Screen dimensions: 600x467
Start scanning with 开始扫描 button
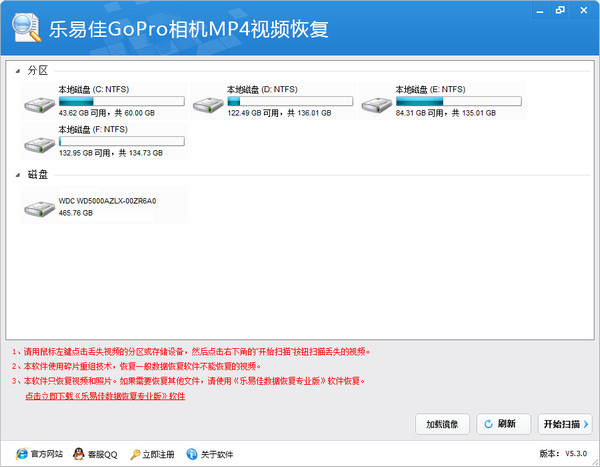click(x=565, y=424)
